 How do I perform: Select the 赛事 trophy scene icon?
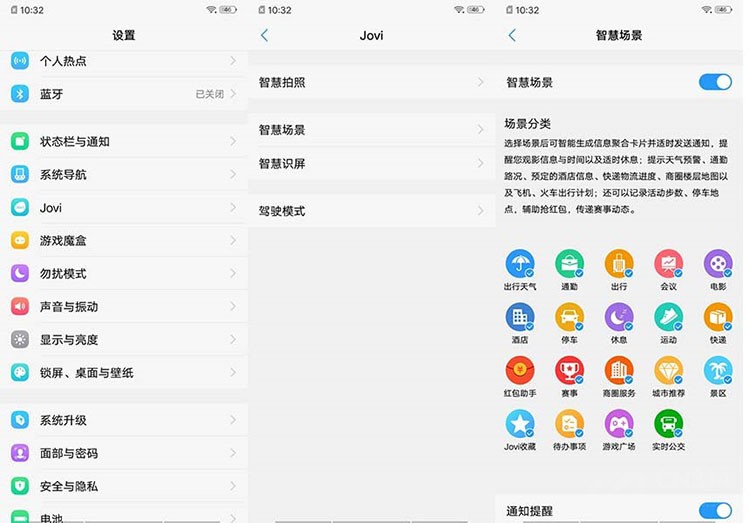(569, 370)
